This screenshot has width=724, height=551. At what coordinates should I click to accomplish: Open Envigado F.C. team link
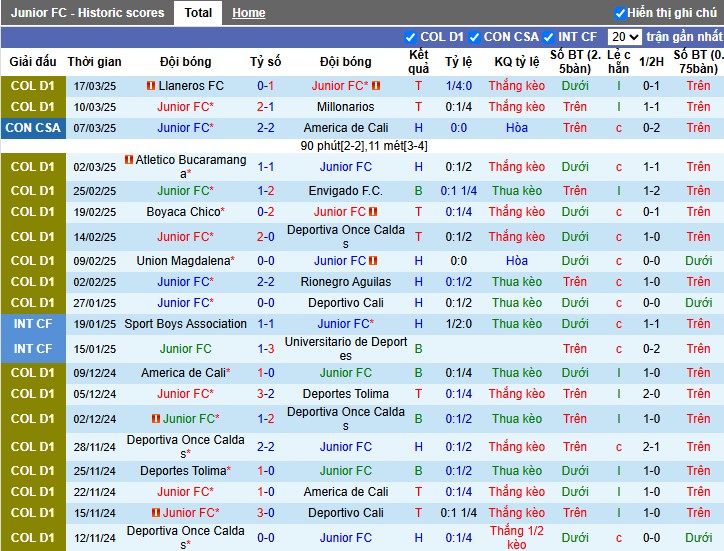pos(345,191)
